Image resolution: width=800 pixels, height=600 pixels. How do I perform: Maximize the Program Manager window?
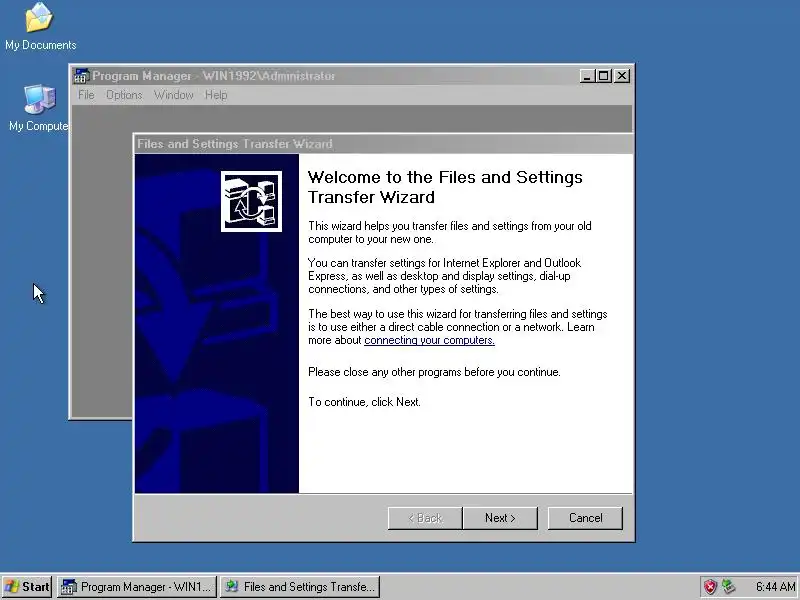point(604,76)
